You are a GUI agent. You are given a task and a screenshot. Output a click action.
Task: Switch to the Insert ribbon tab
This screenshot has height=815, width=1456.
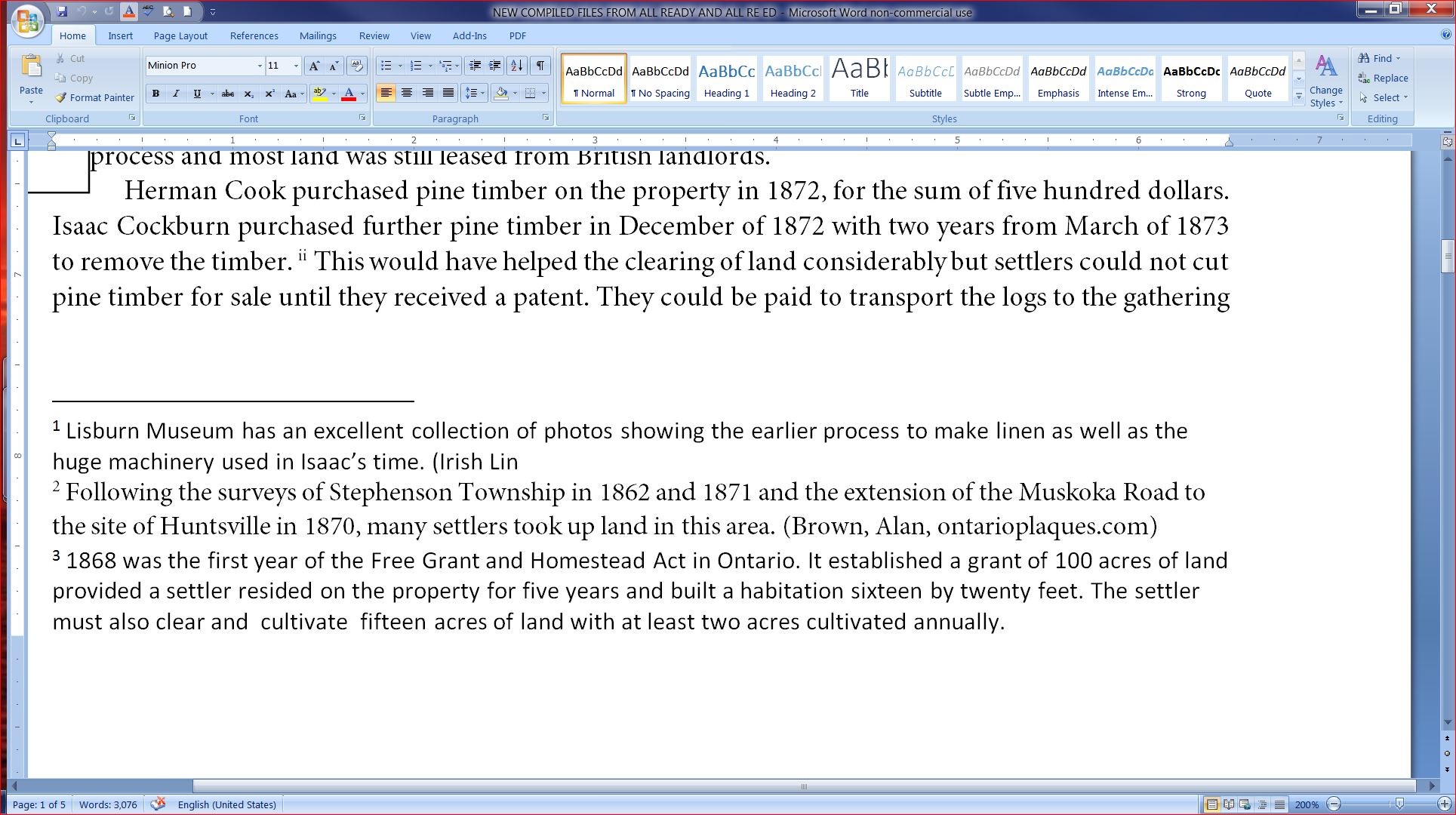(x=121, y=35)
